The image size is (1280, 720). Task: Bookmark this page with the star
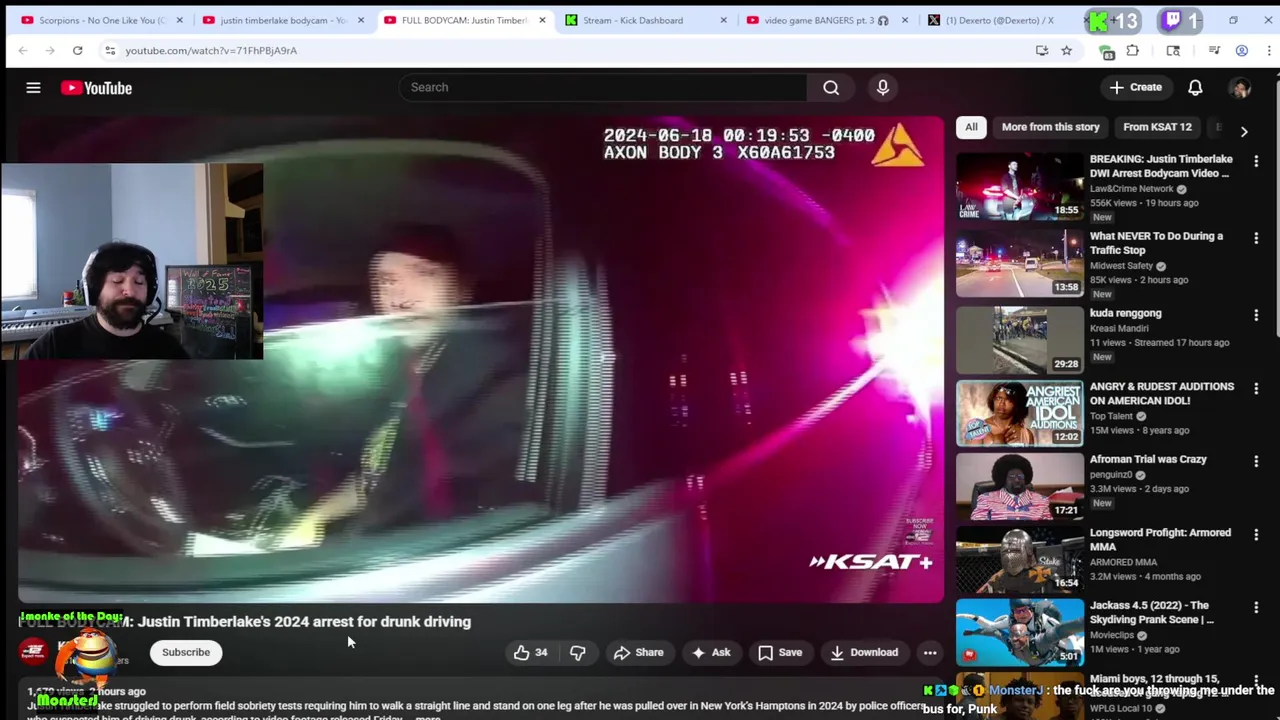[x=1066, y=50]
